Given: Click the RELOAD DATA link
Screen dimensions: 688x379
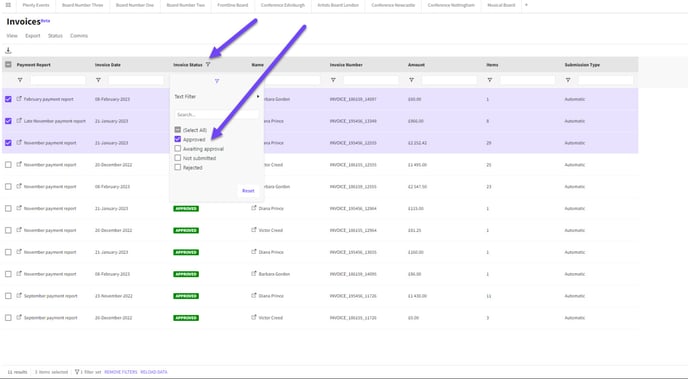Looking at the screenshot, I should (154, 372).
